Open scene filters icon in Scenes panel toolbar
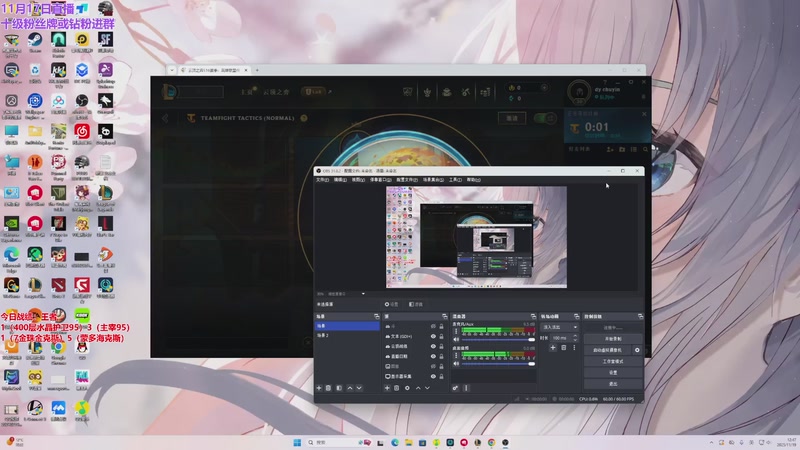The height and width of the screenshot is (450, 800). [339, 388]
